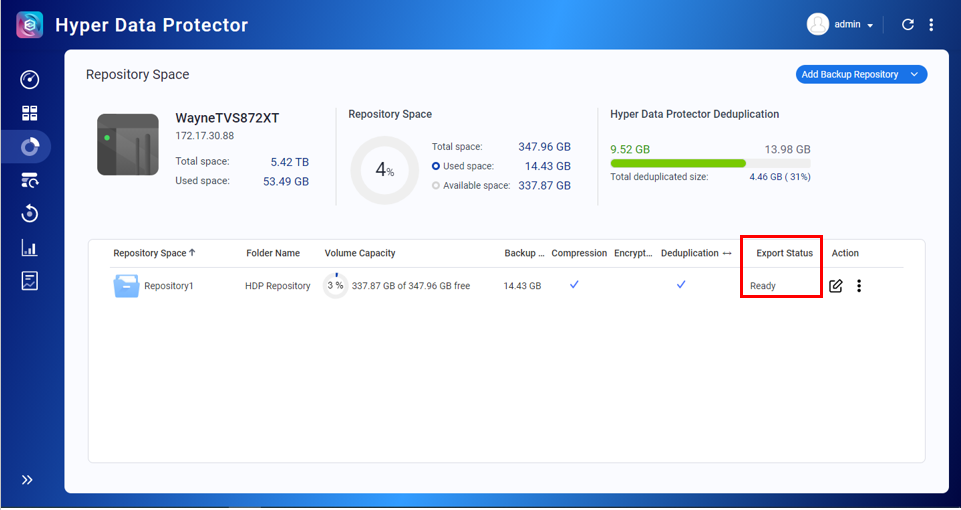Click the Folder Name column header
Image resolution: width=961 pixels, height=510 pixels.
(273, 253)
